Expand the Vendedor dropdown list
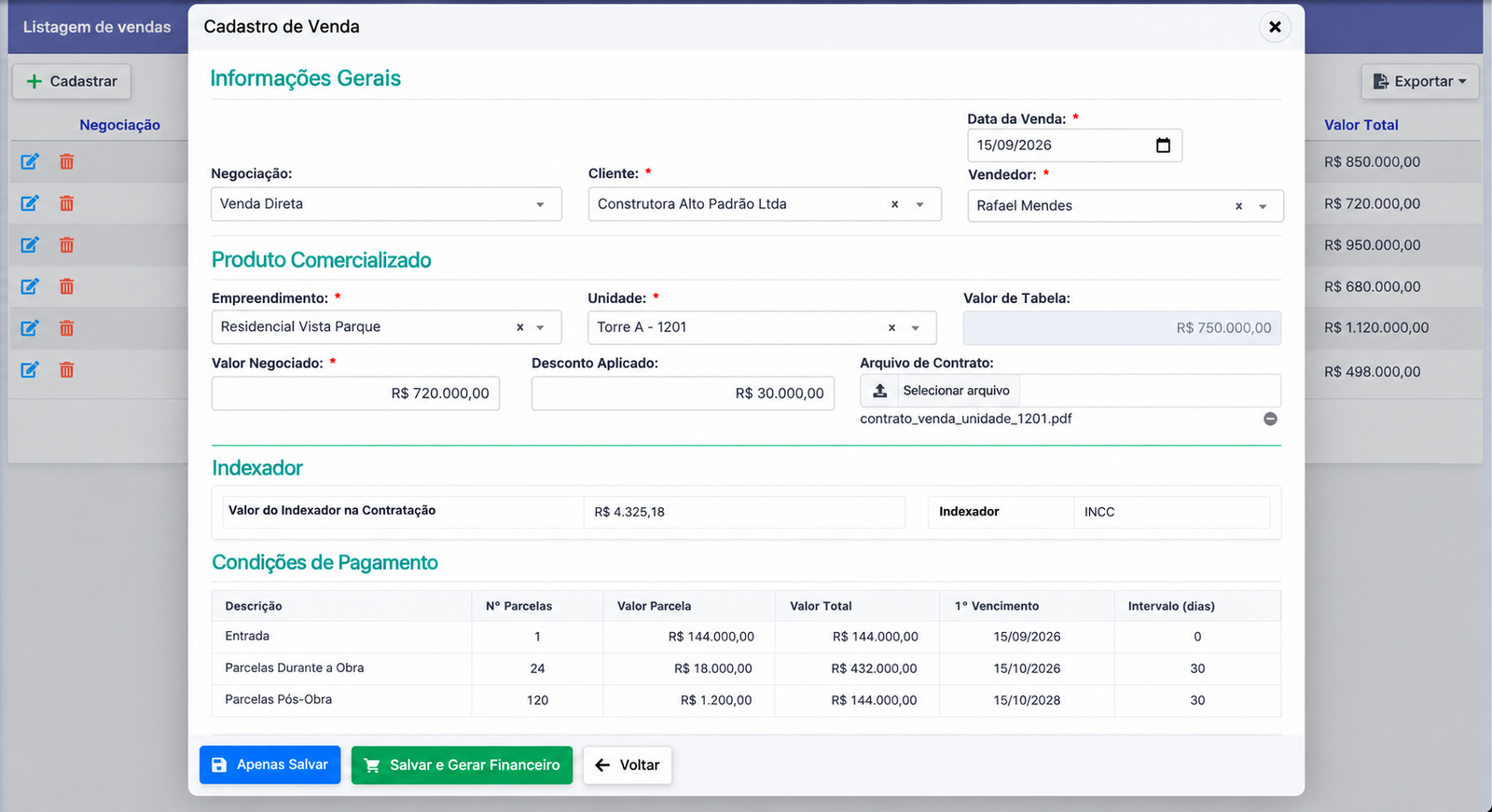This screenshot has height=812, width=1492. 1263,207
